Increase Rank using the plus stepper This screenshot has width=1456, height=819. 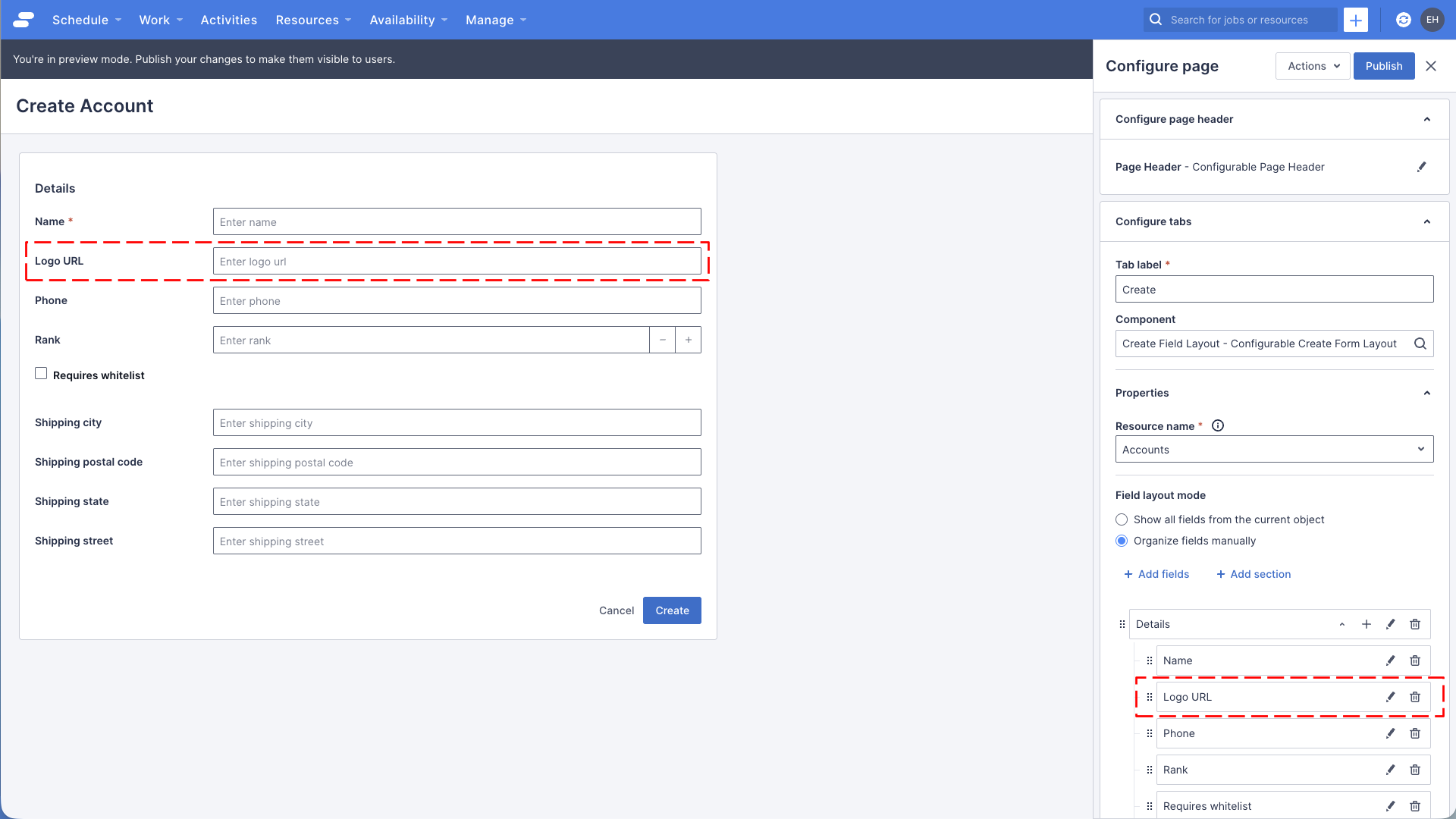pos(688,340)
